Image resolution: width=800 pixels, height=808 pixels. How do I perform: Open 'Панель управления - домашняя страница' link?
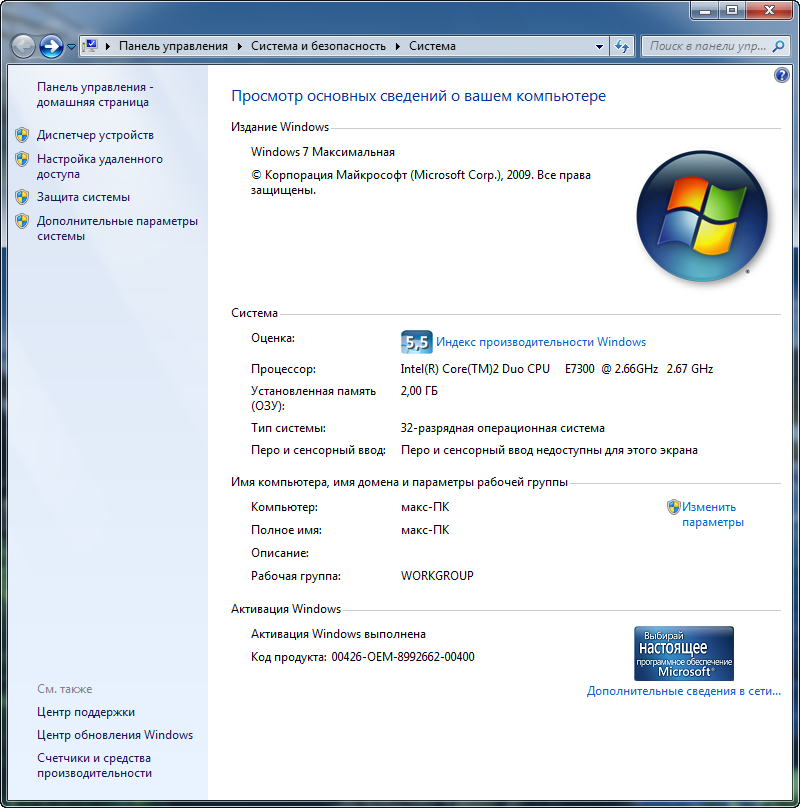95,94
